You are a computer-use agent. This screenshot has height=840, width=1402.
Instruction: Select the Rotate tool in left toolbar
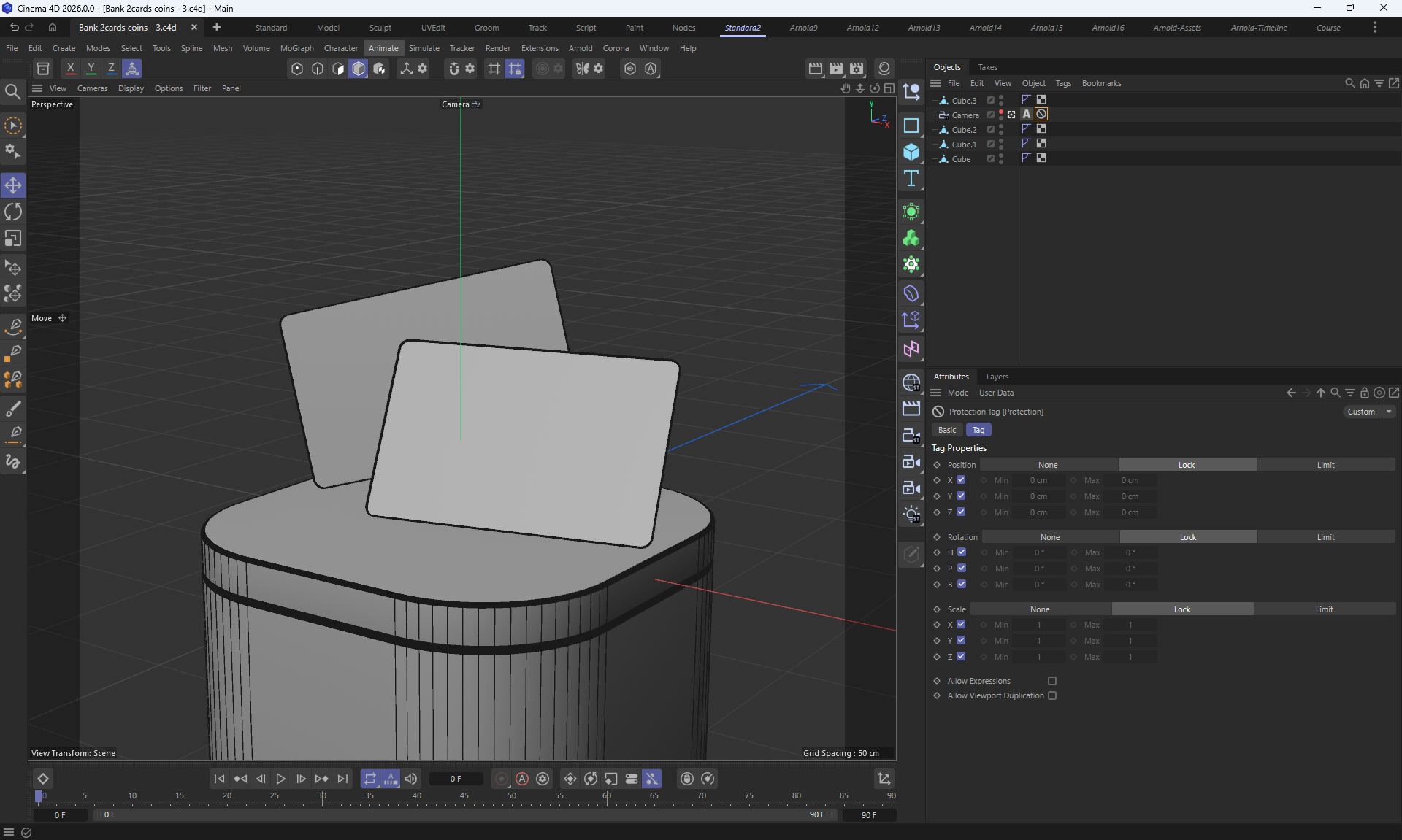(x=13, y=212)
